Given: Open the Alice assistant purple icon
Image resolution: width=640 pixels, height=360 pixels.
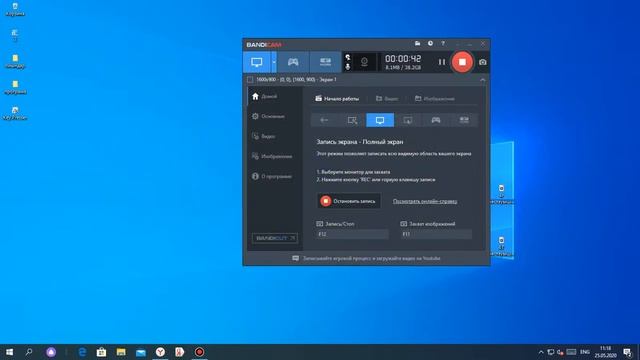Looking at the screenshot, I should point(51,352).
